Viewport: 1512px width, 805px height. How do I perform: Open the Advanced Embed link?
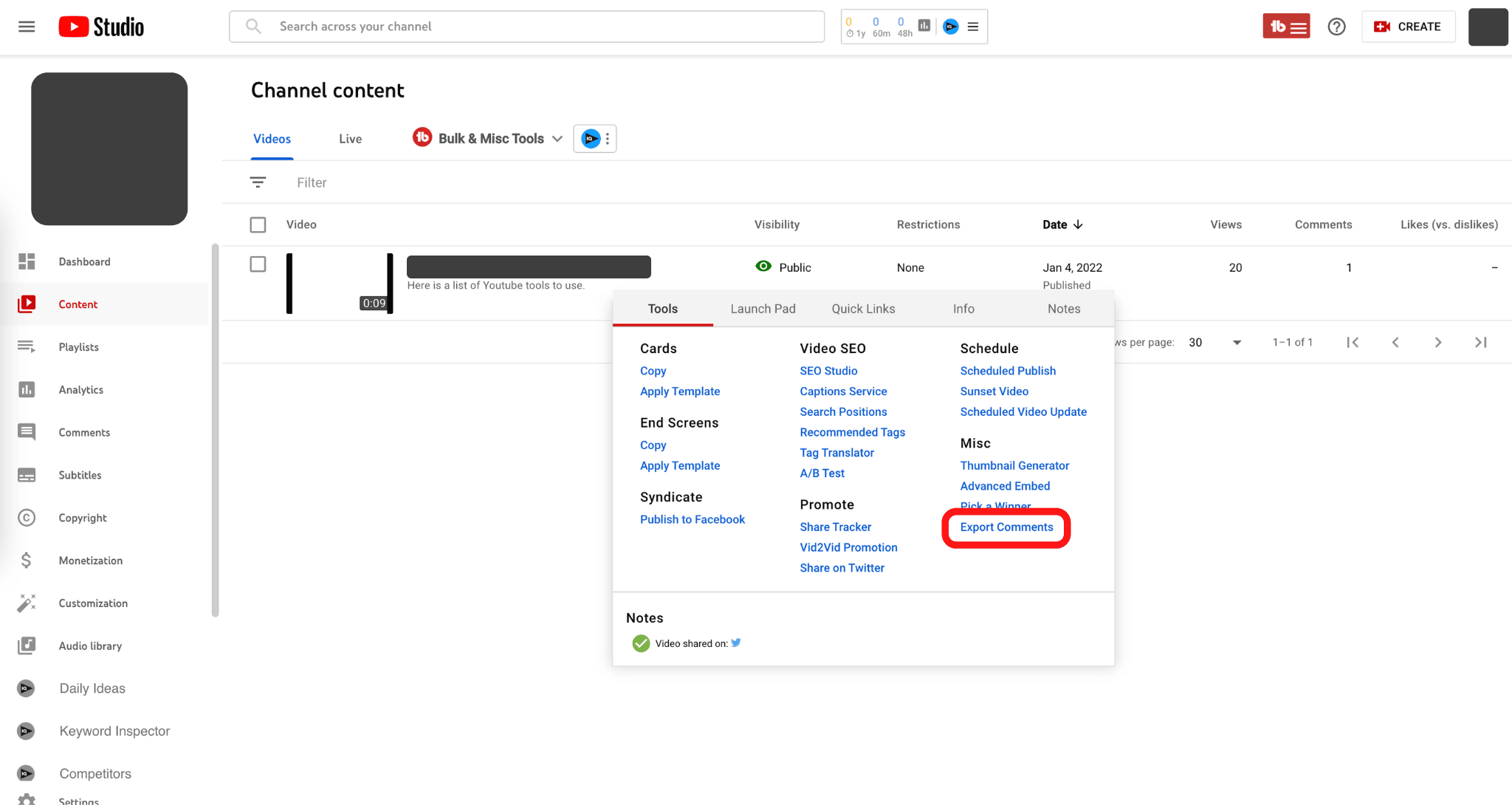point(1005,486)
